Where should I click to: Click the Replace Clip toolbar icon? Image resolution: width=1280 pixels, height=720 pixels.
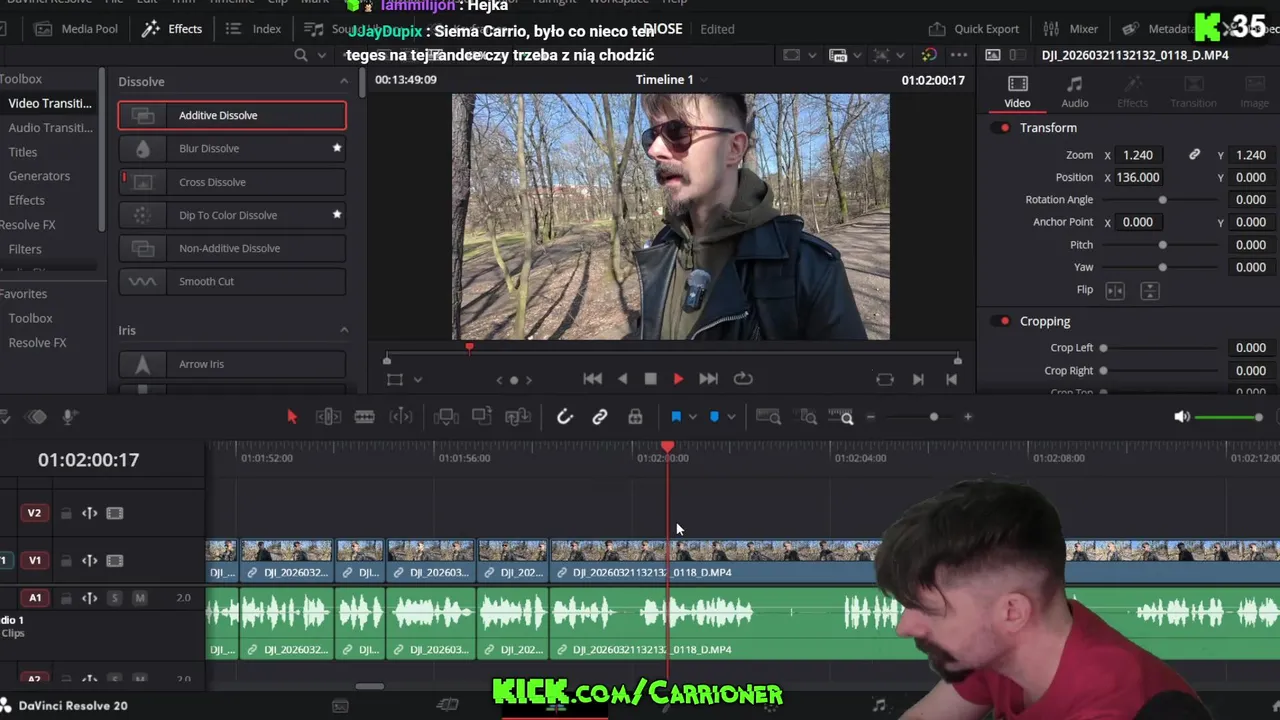518,417
